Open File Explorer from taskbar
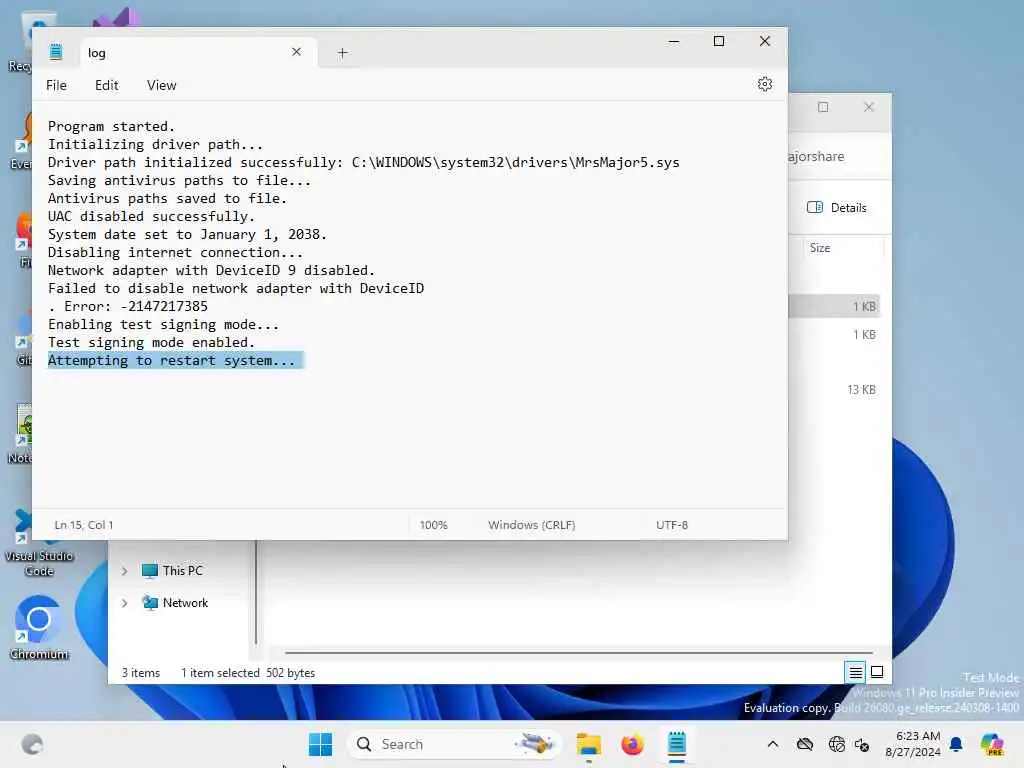The image size is (1024, 768). pos(588,744)
